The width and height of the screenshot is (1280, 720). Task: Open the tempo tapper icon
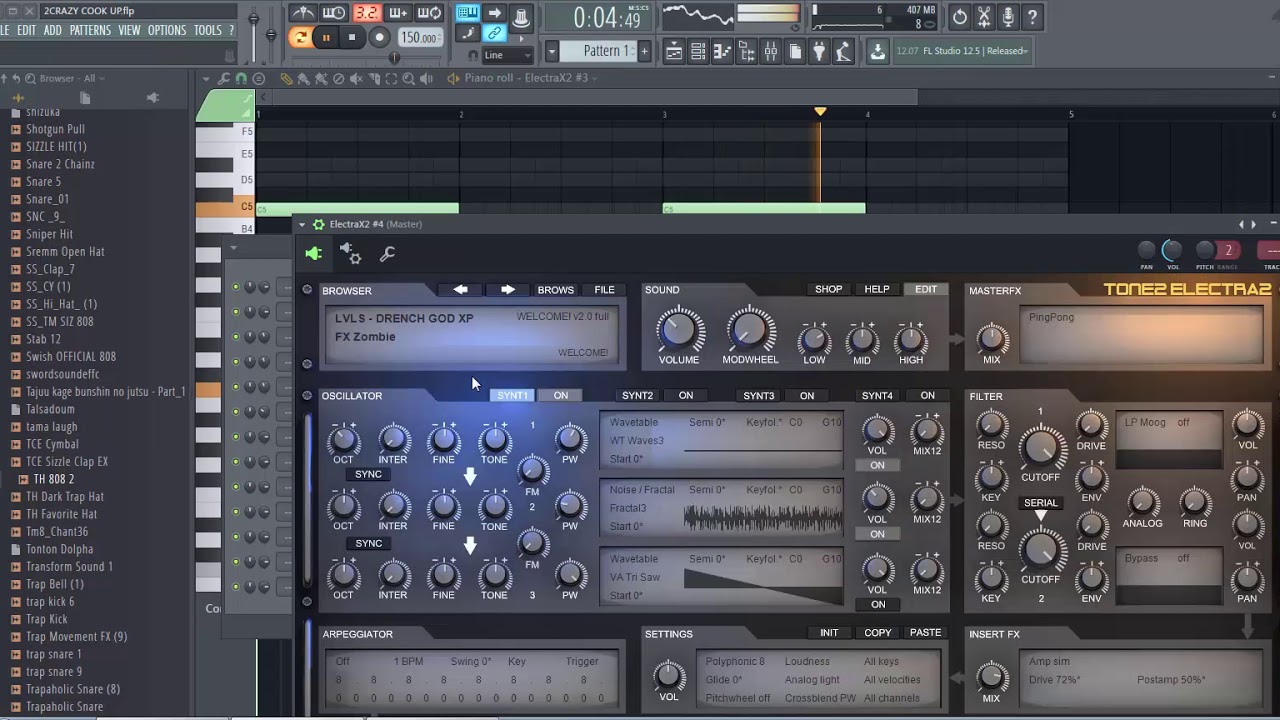click(x=843, y=51)
